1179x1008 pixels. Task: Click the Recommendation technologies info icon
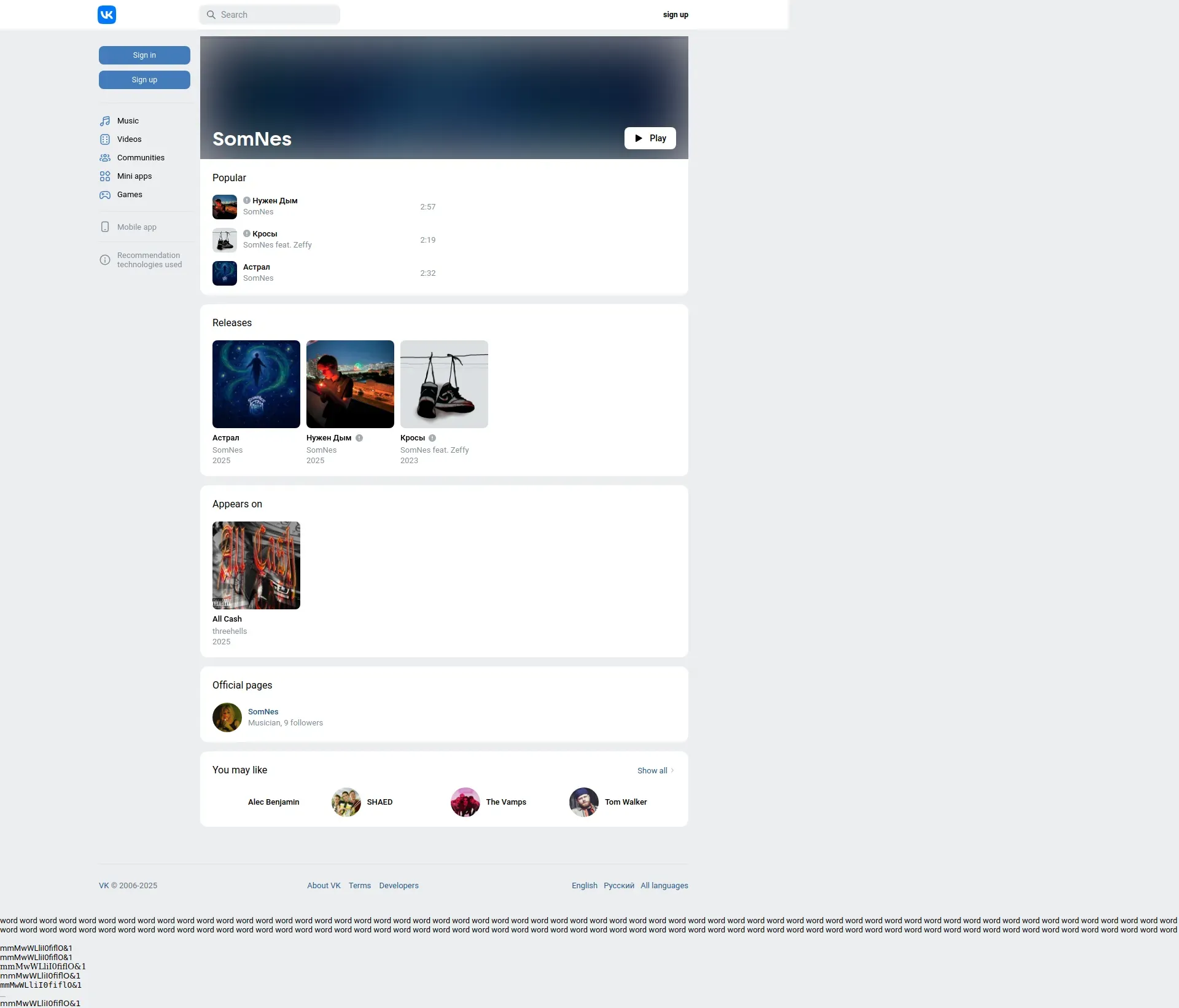point(105,260)
